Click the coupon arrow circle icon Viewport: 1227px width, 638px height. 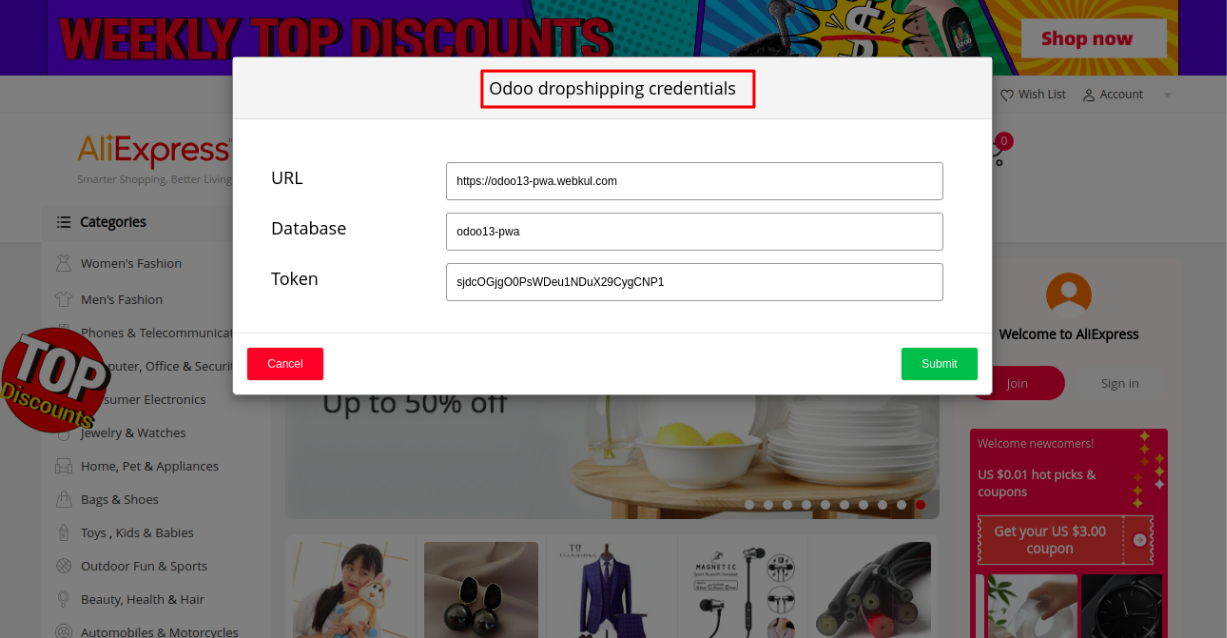[x=1140, y=540]
